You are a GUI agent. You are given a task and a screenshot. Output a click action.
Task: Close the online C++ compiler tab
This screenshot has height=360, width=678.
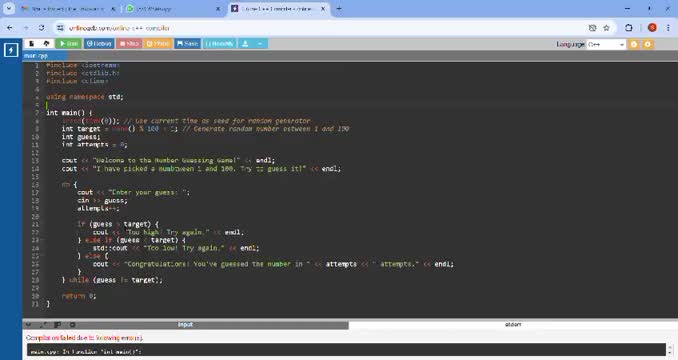[323, 9]
